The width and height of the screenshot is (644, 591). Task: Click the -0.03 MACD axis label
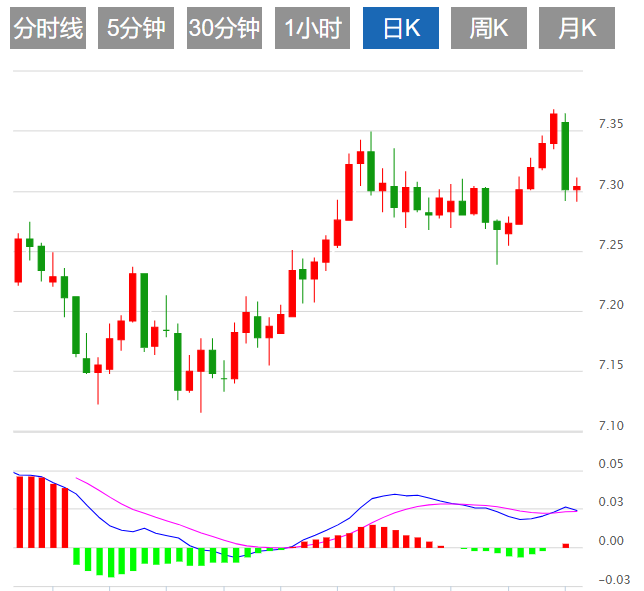(614, 580)
